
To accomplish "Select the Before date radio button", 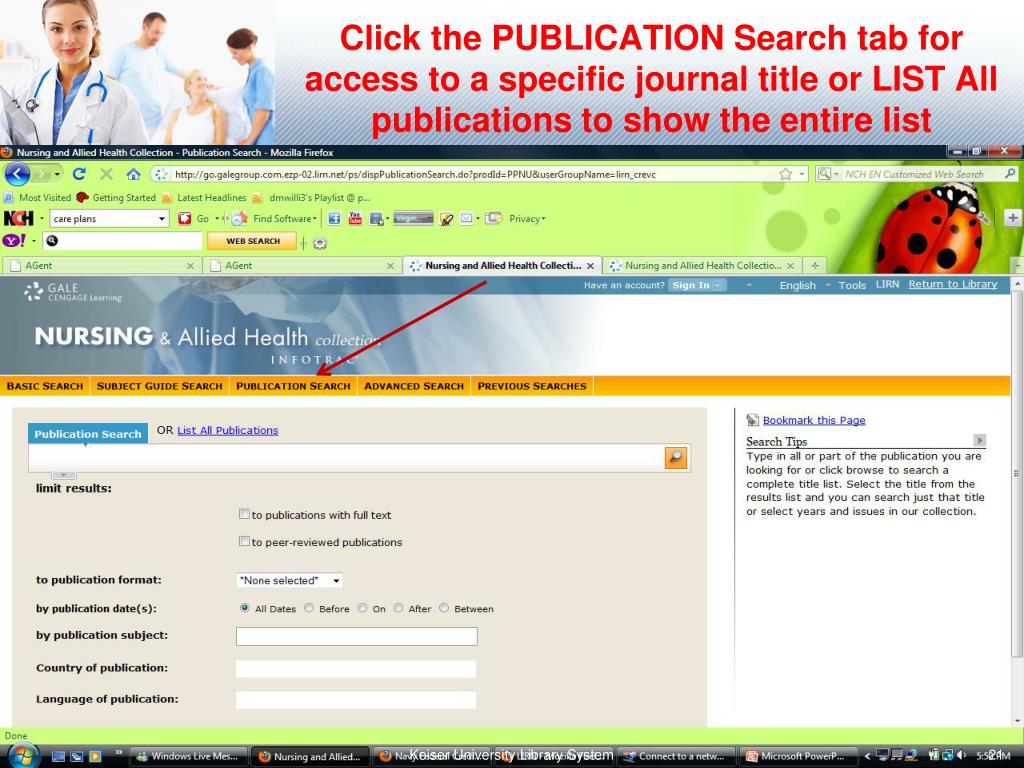I will tap(309, 608).
